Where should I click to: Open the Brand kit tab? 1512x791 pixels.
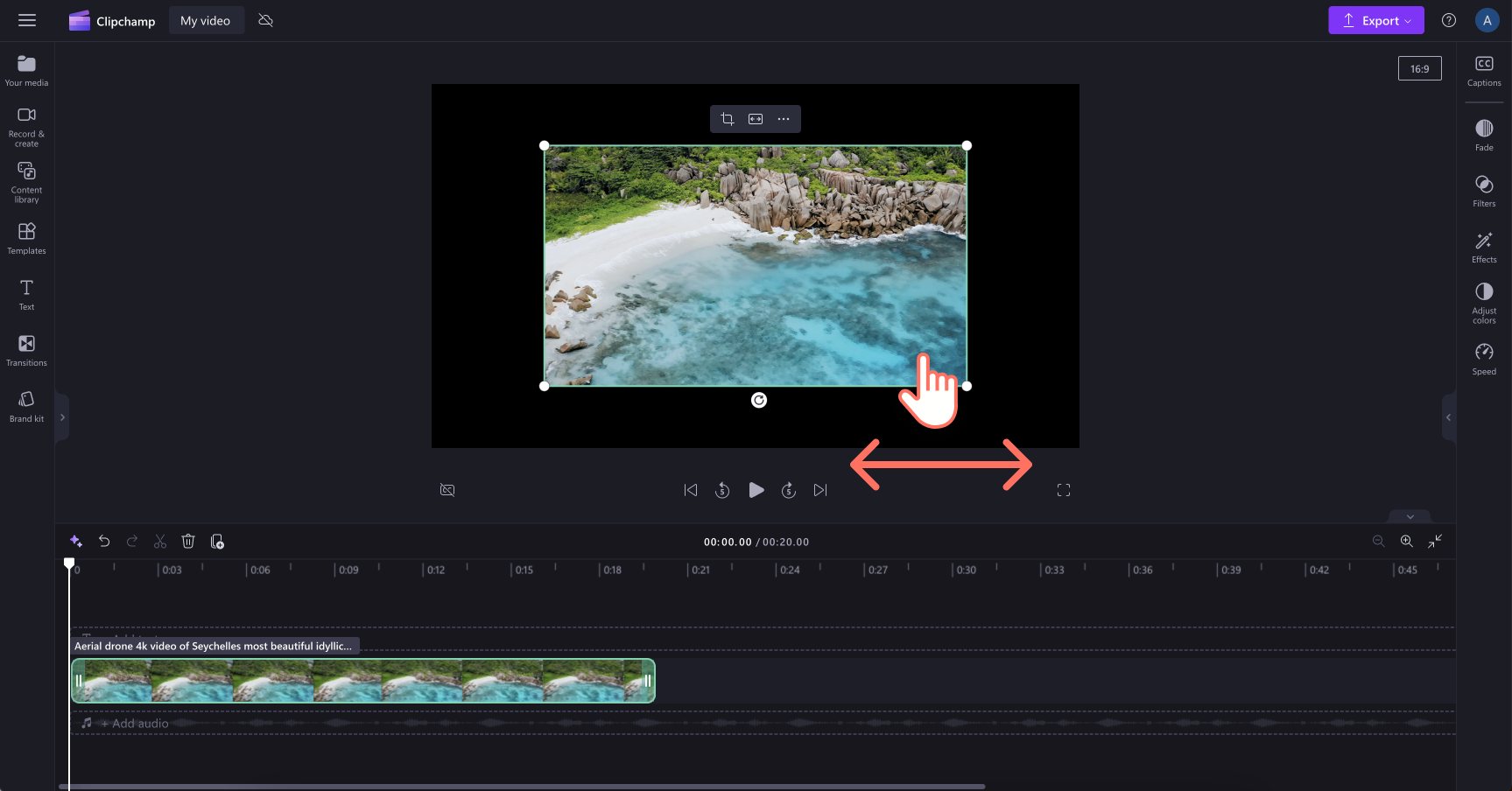[x=26, y=407]
